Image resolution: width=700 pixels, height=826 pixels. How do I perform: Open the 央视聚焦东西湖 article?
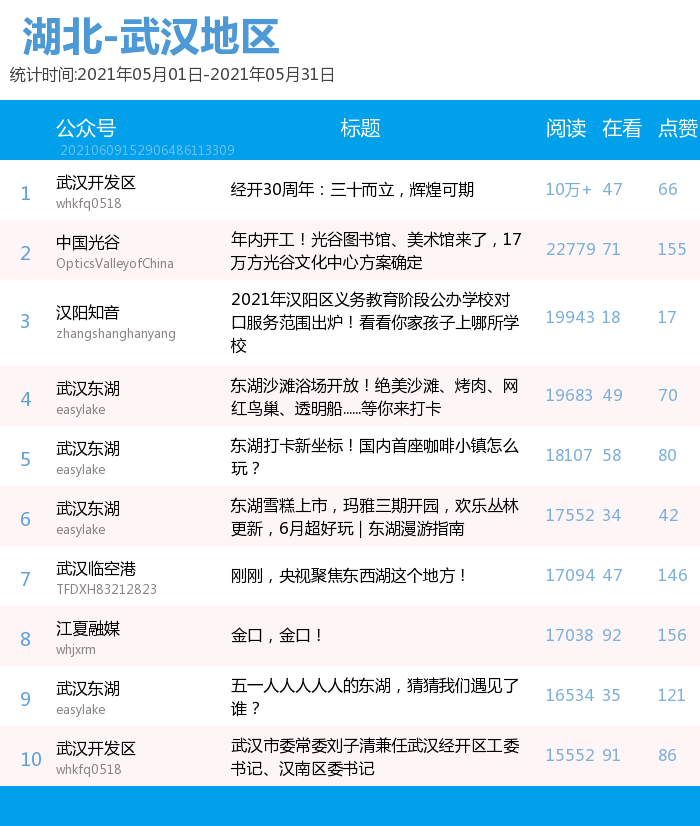click(349, 576)
